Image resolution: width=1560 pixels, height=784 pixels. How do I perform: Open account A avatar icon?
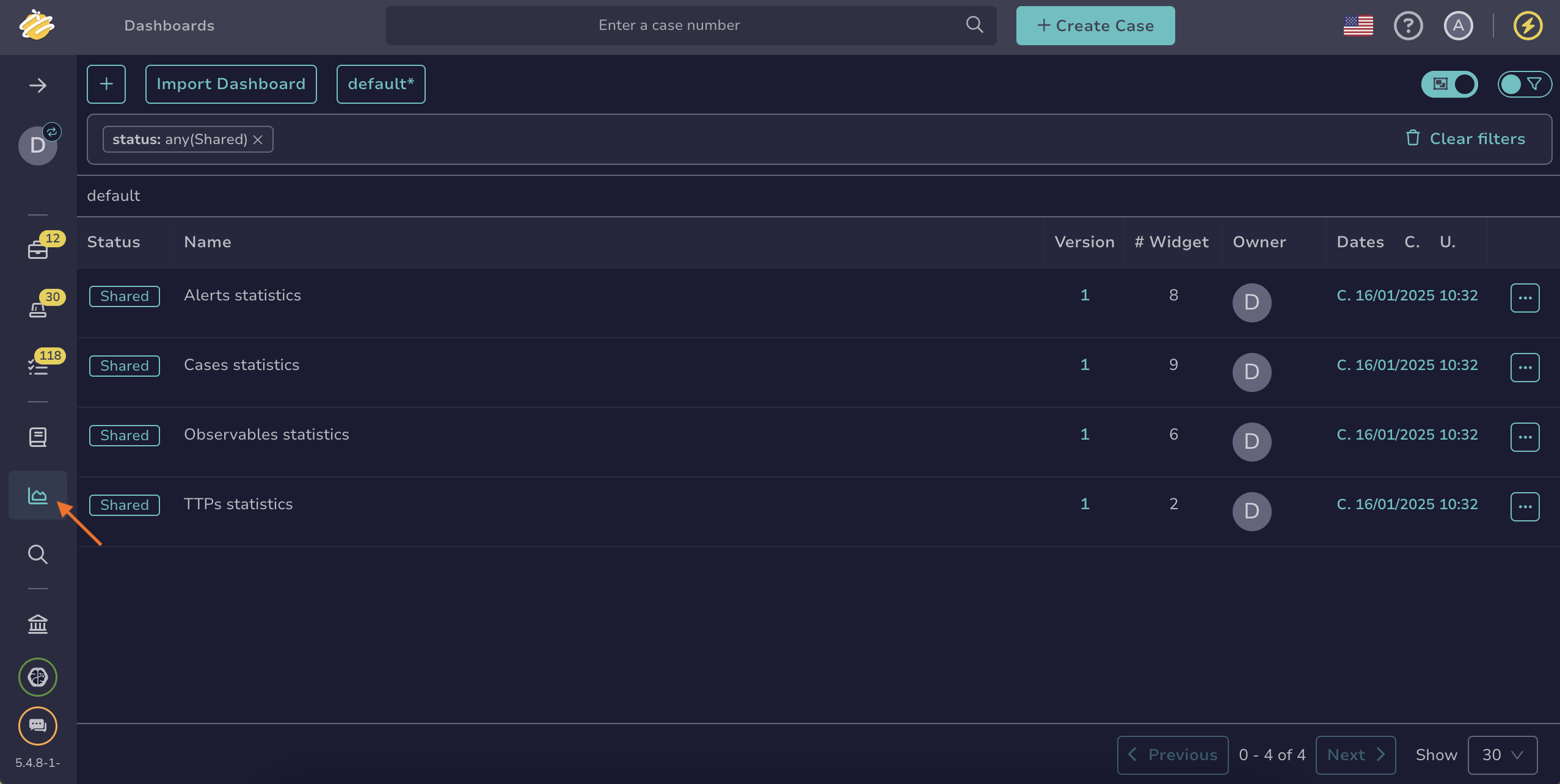coord(1459,26)
